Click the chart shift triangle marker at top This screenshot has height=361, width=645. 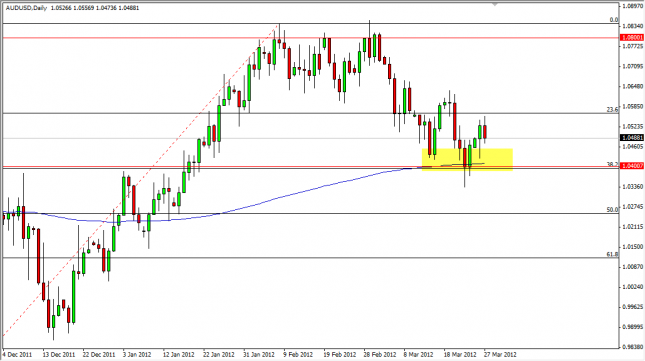tap(495, 4)
